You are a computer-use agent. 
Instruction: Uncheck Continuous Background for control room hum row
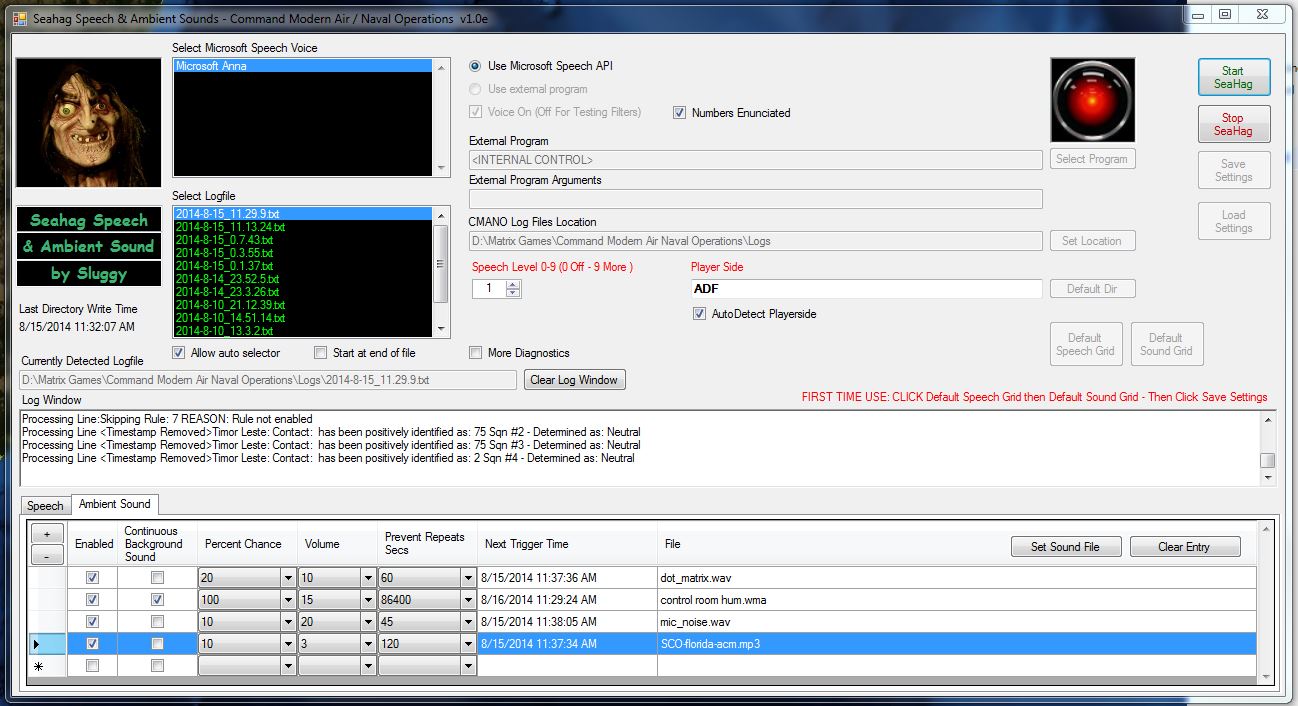(x=157, y=600)
